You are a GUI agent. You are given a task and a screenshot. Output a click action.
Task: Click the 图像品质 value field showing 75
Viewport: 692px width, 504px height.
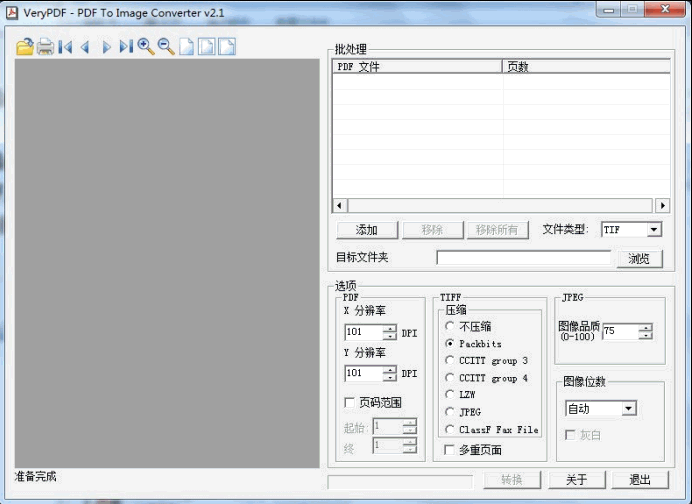pos(621,331)
